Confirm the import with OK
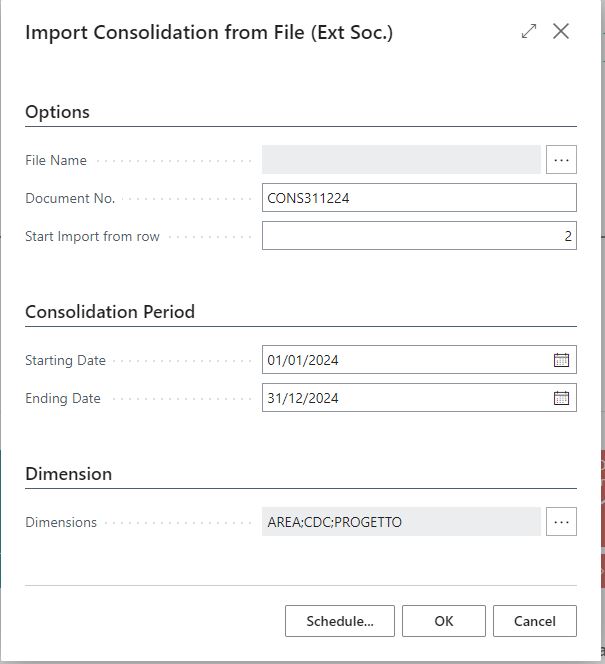 pyautogui.click(x=444, y=621)
